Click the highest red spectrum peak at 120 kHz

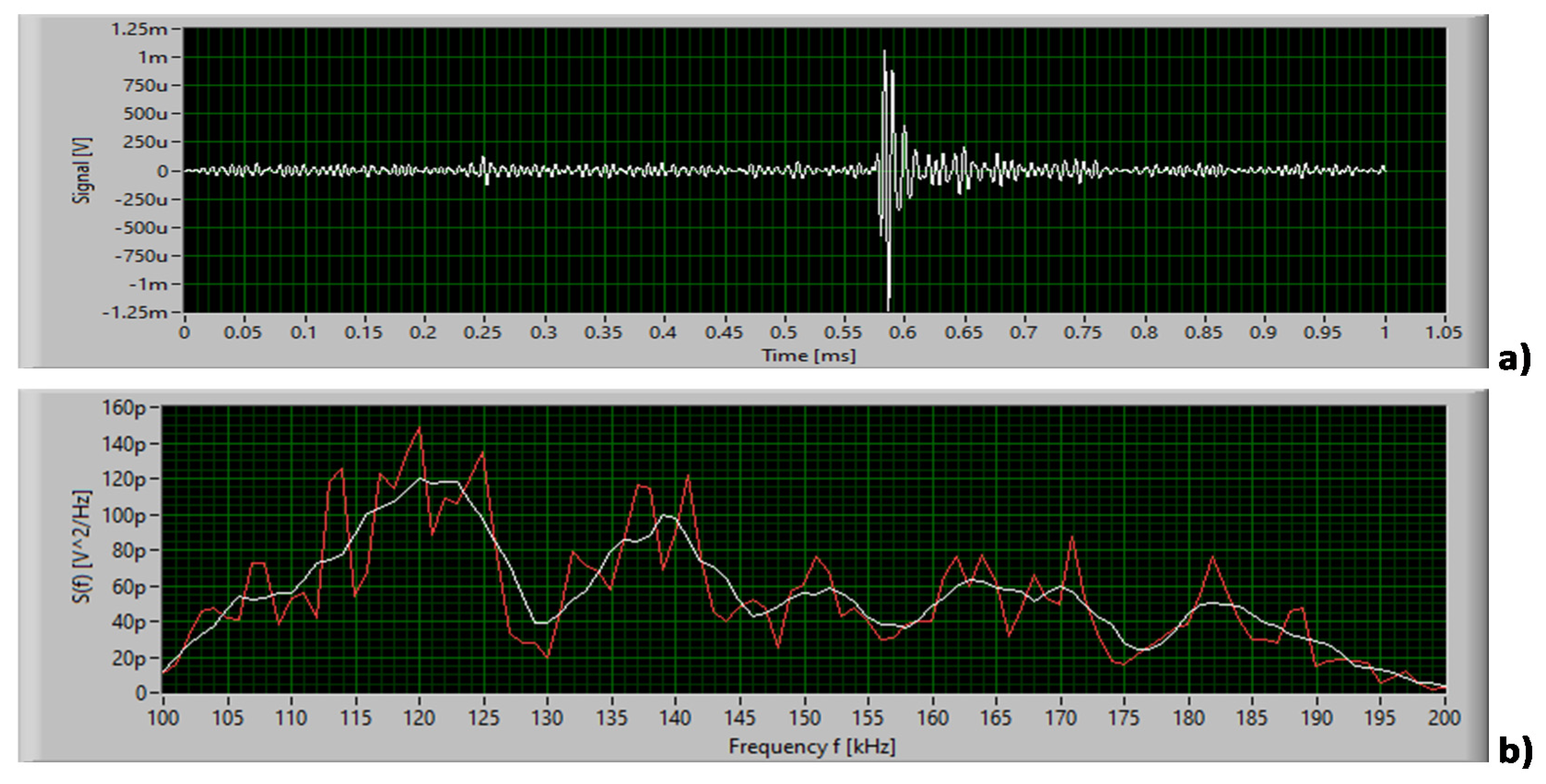click(x=419, y=428)
